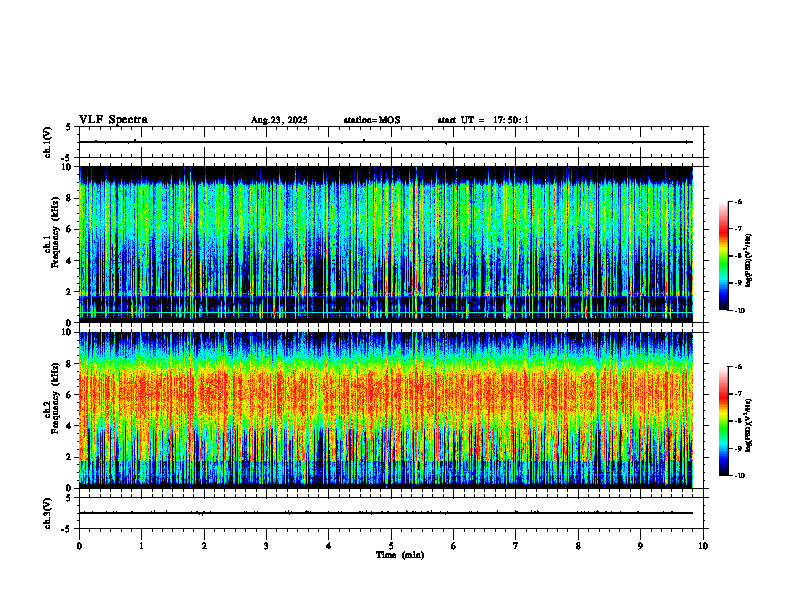Click time axis tick label "4"
The image size is (792, 612).
pyautogui.click(x=329, y=546)
